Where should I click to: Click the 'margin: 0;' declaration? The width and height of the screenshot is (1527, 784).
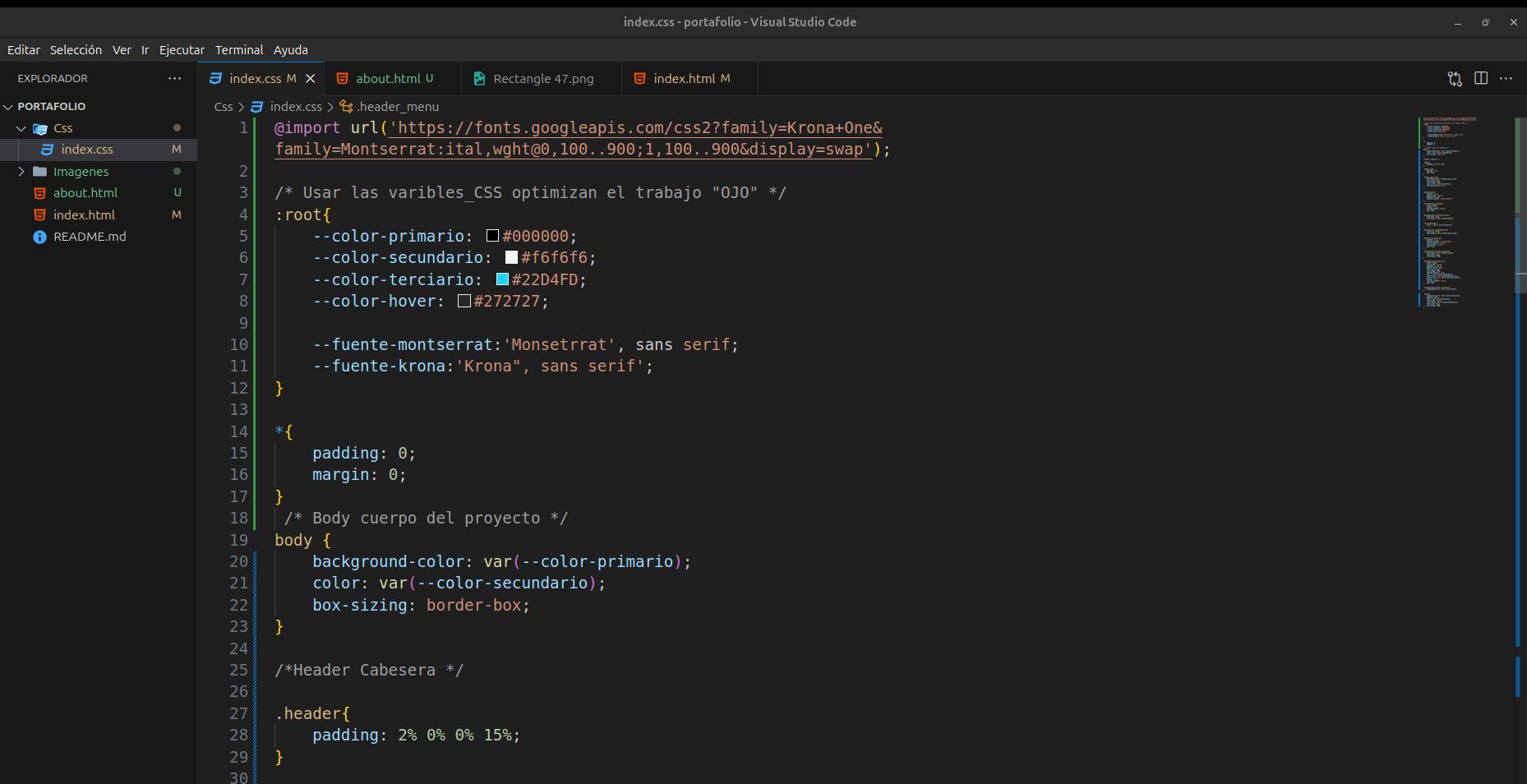pos(359,474)
